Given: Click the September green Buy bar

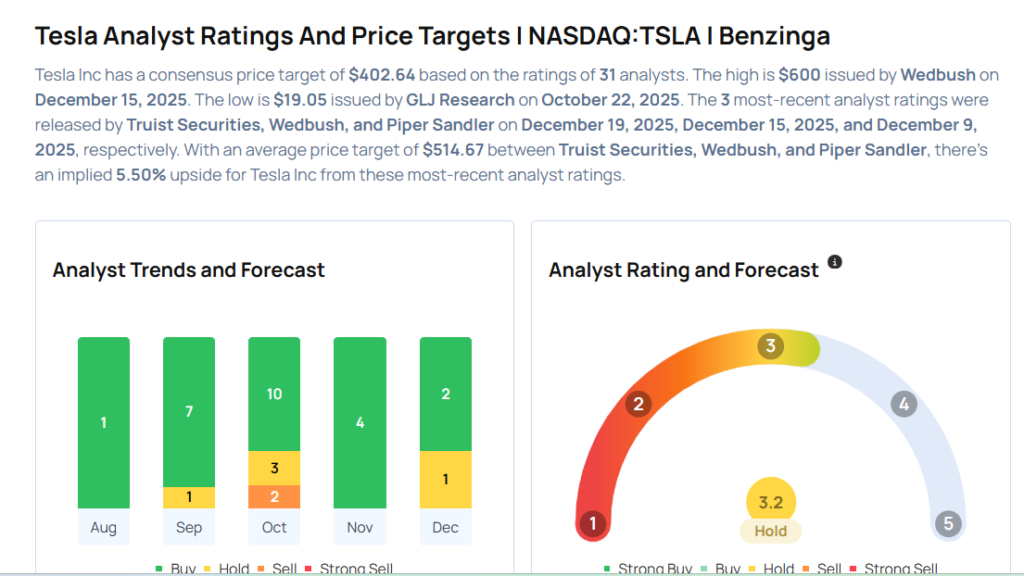Looking at the screenshot, I should pyautogui.click(x=189, y=411).
